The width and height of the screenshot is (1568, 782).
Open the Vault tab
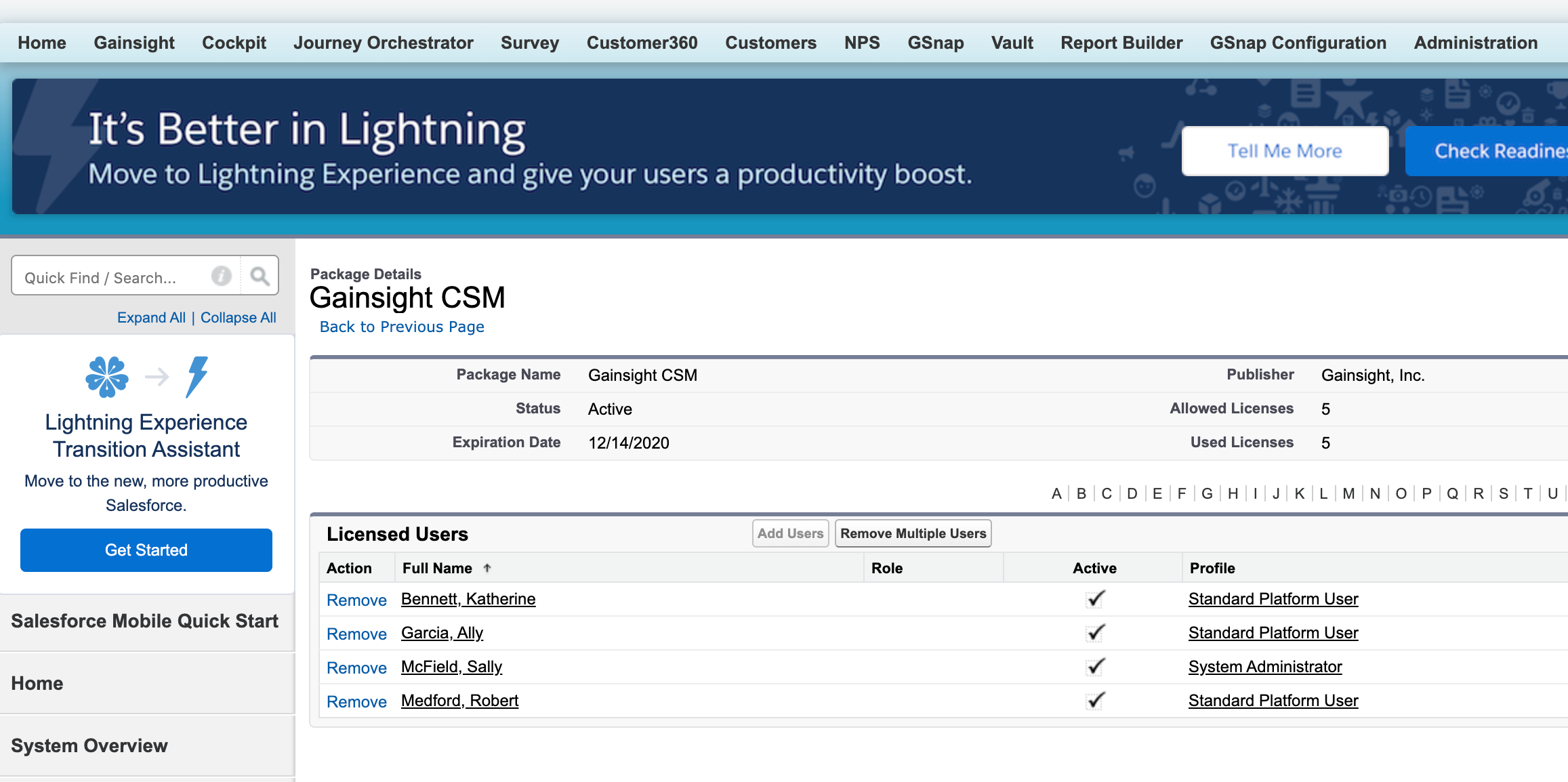point(1012,43)
